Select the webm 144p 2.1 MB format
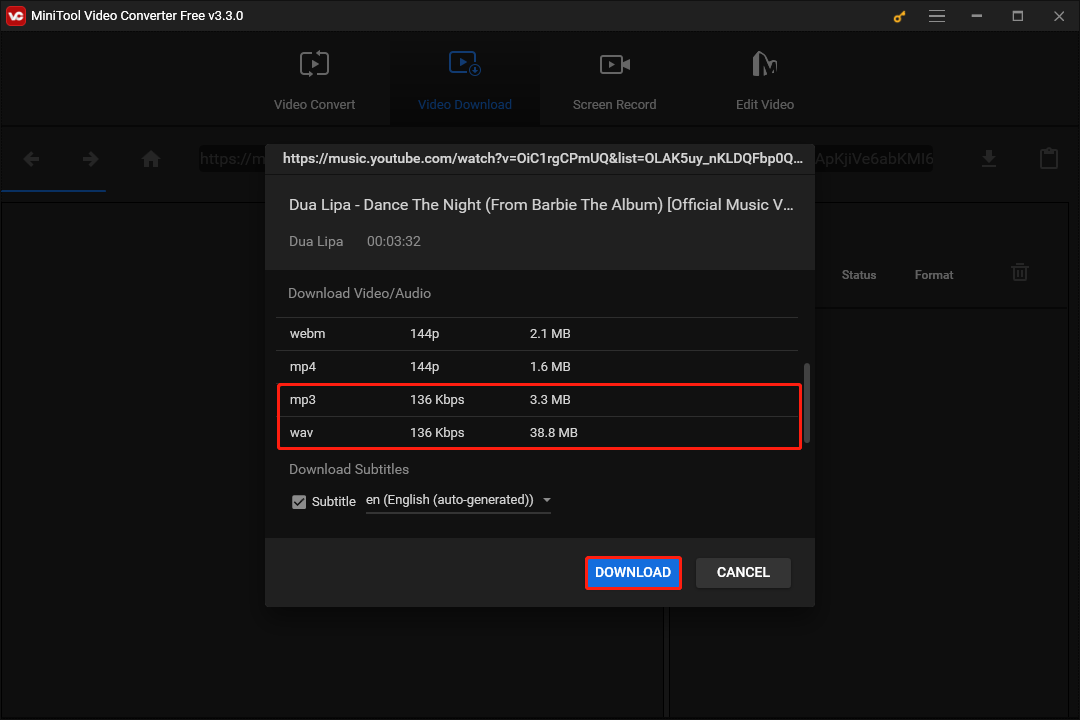 [x=537, y=333]
